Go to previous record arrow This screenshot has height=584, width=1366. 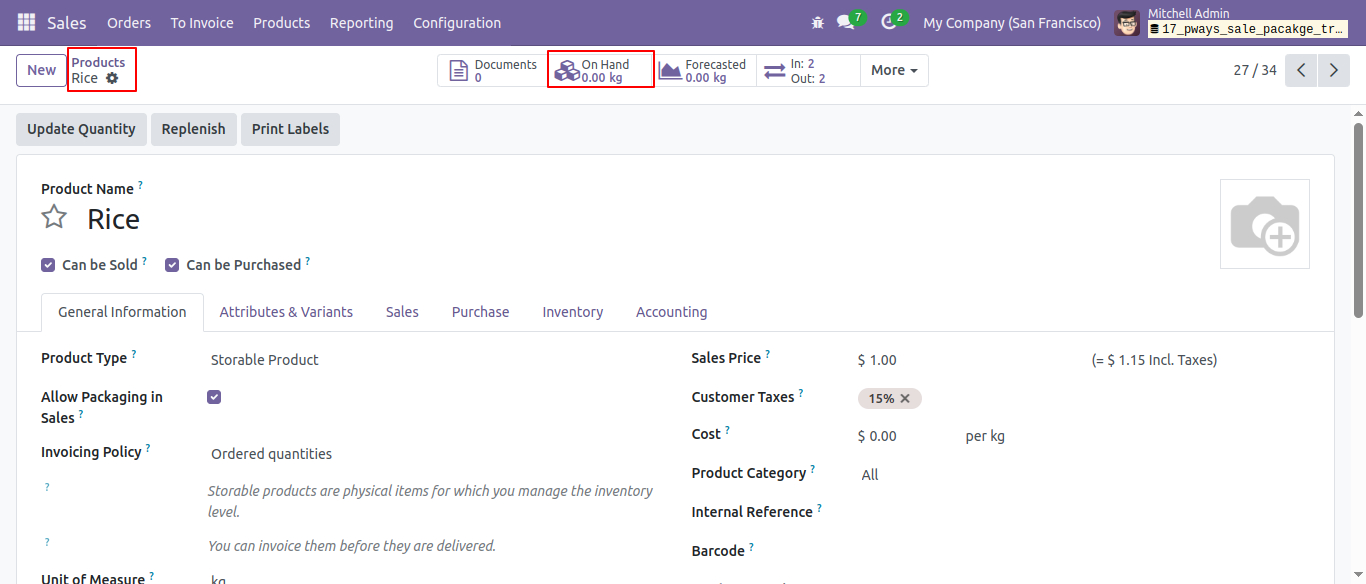coord(1301,70)
